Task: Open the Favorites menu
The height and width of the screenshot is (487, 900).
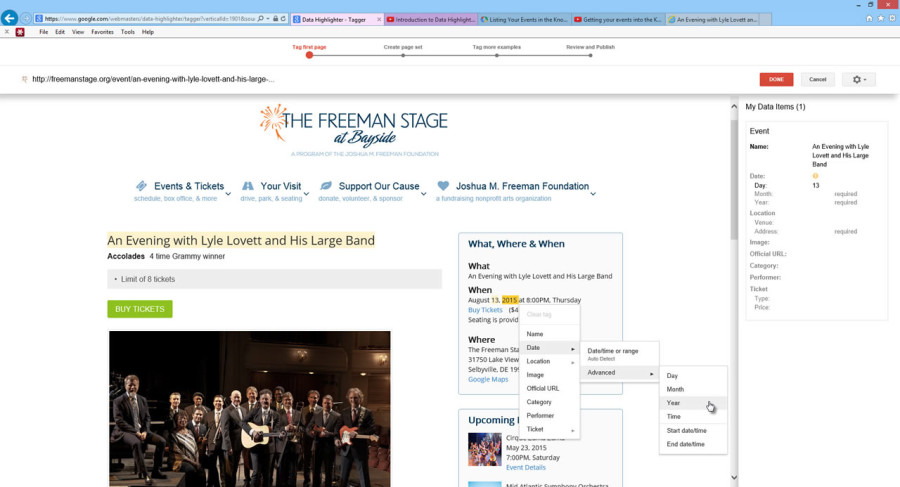Action: point(102,32)
